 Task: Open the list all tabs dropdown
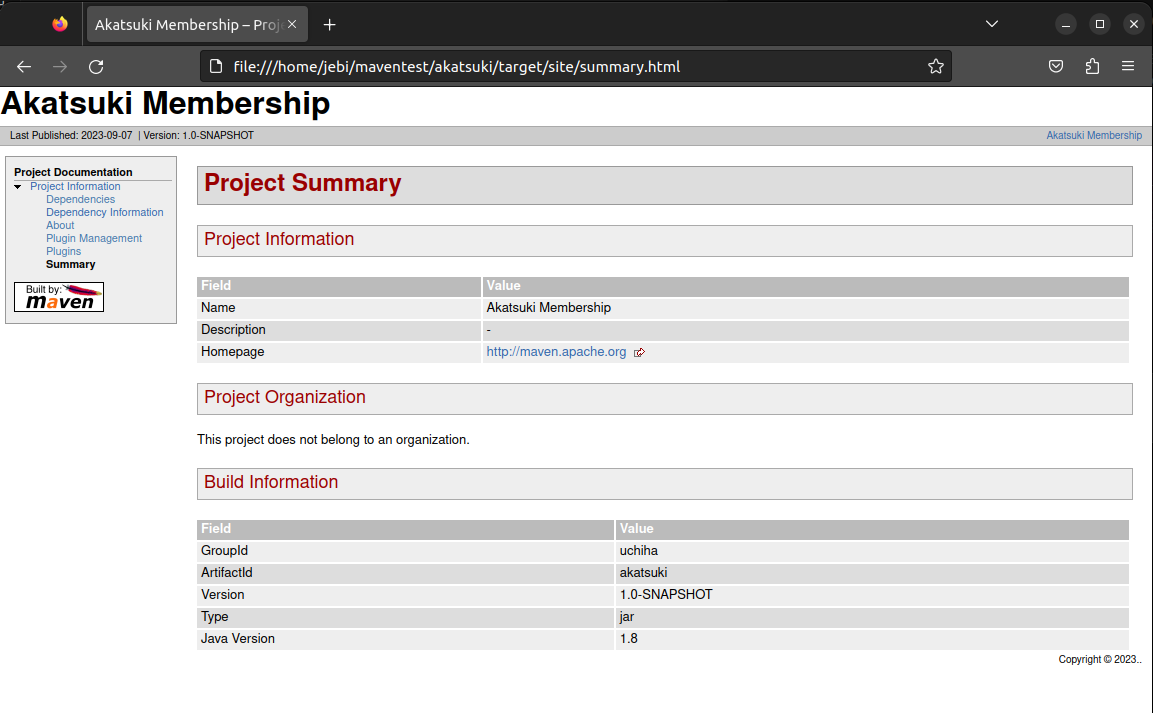[x=991, y=24]
